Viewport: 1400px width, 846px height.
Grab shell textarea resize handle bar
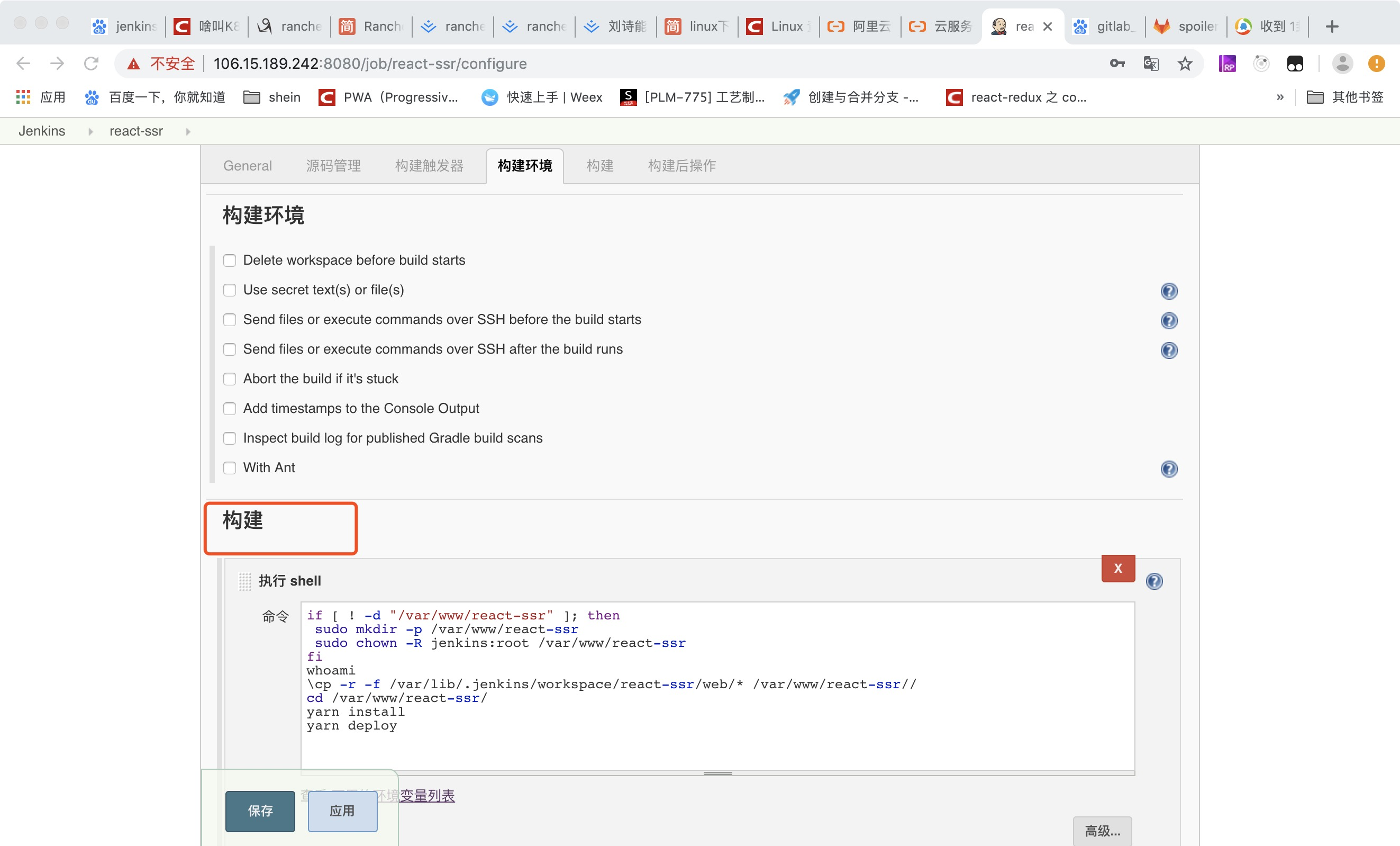[717, 773]
